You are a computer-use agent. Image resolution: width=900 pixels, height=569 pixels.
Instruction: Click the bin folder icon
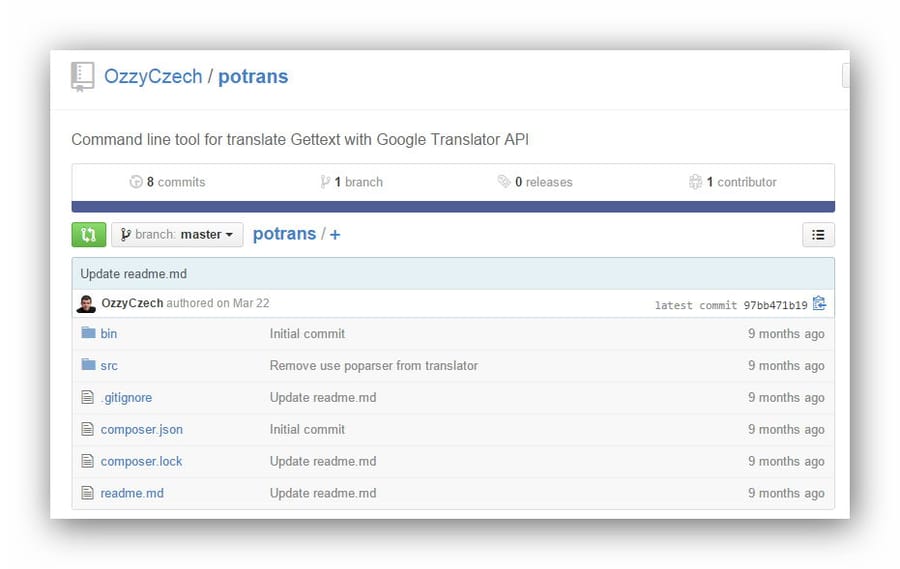tap(88, 332)
